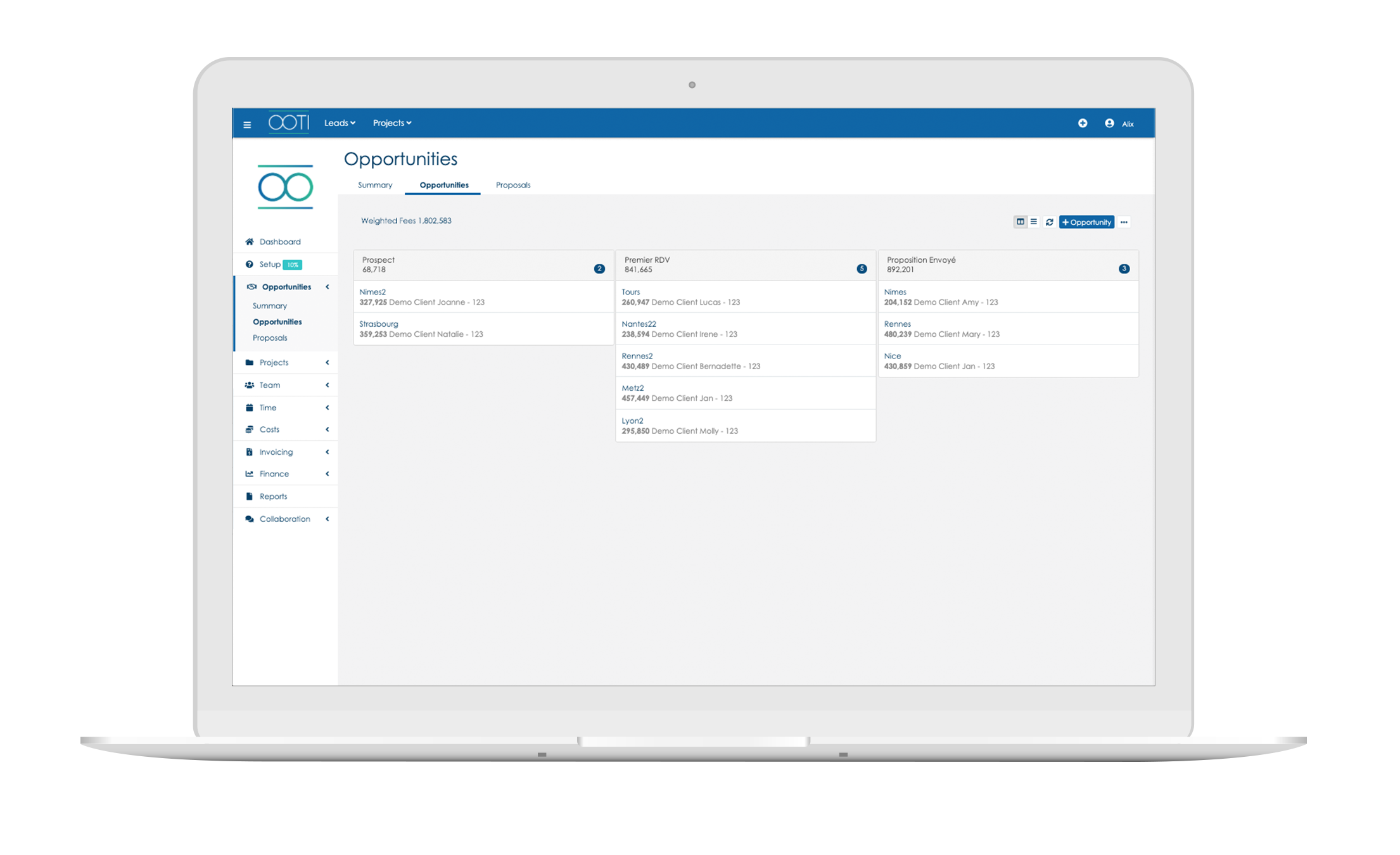This screenshot has width=1400, height=855.
Task: Click the Prospect column header
Action: (x=483, y=265)
